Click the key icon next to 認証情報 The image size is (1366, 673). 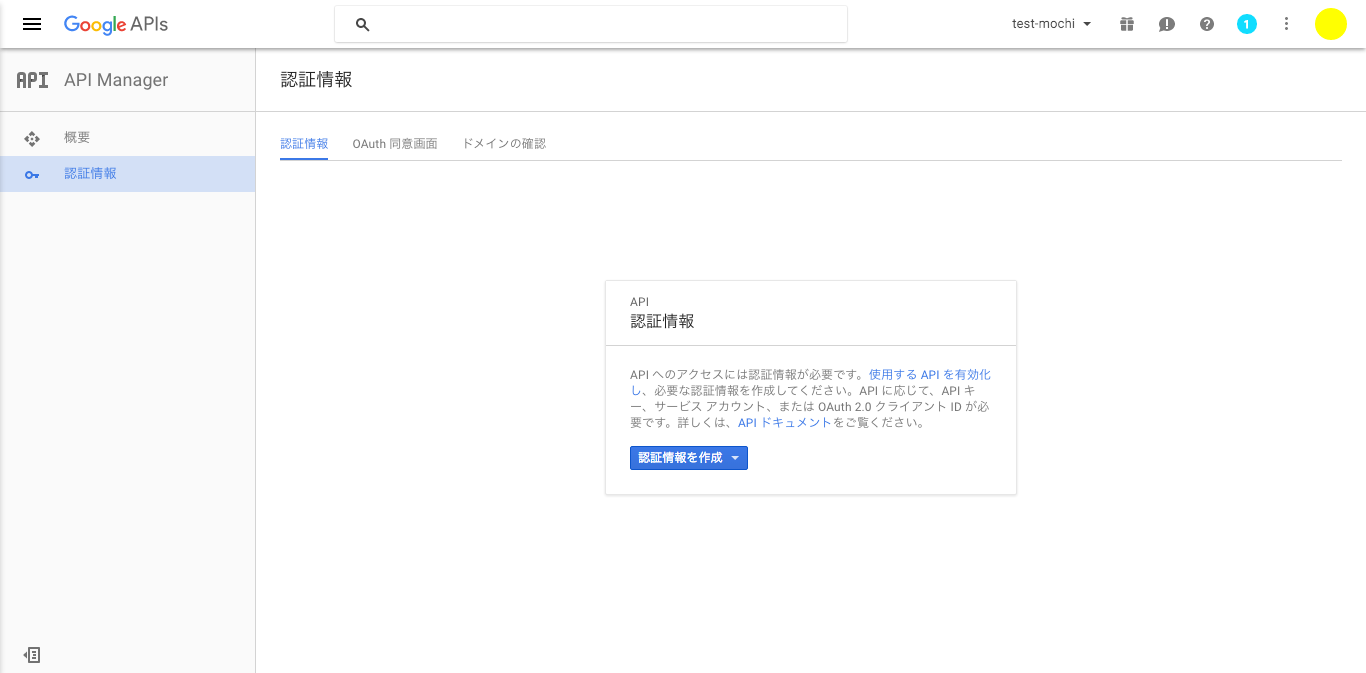[31, 173]
